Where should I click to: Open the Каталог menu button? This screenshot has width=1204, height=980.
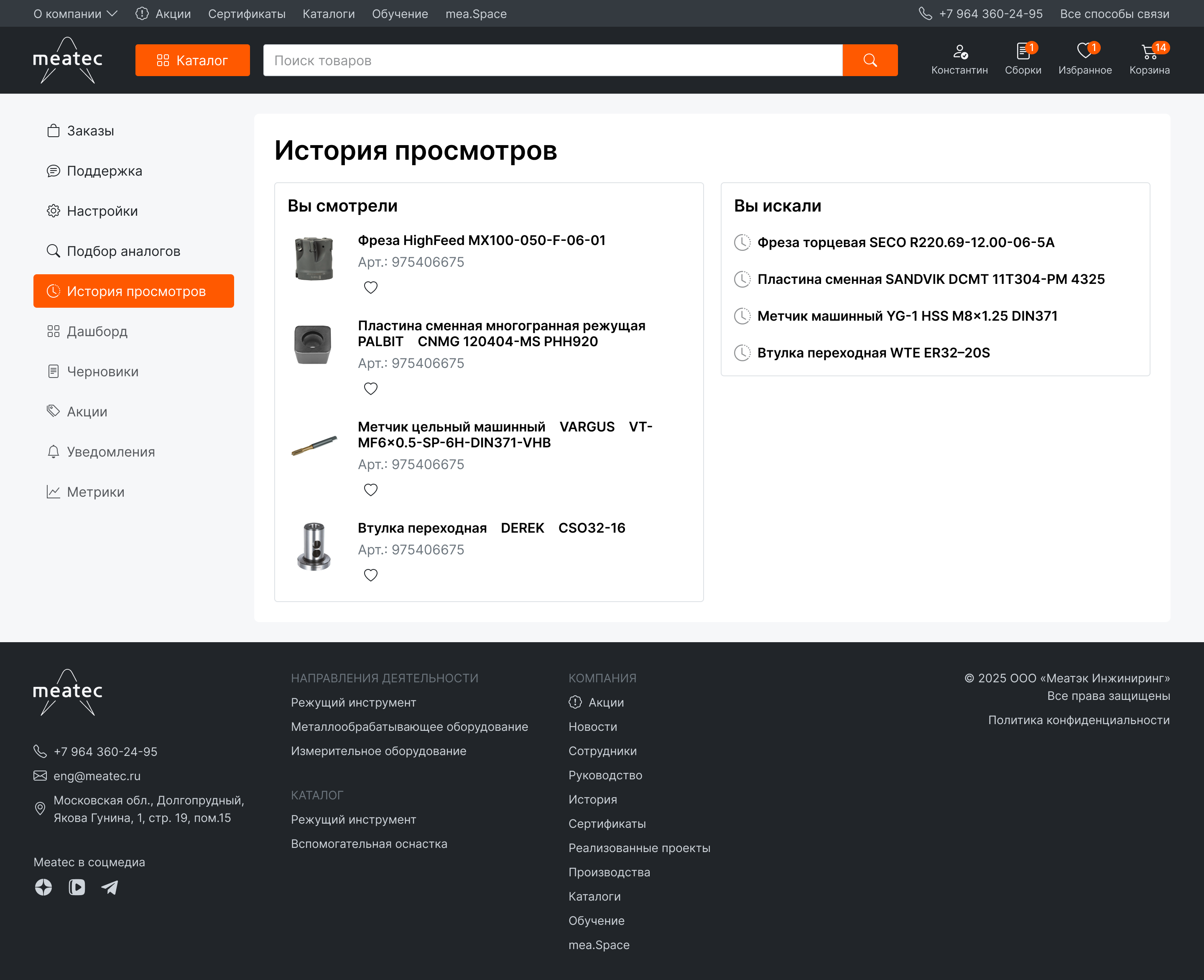coord(192,60)
